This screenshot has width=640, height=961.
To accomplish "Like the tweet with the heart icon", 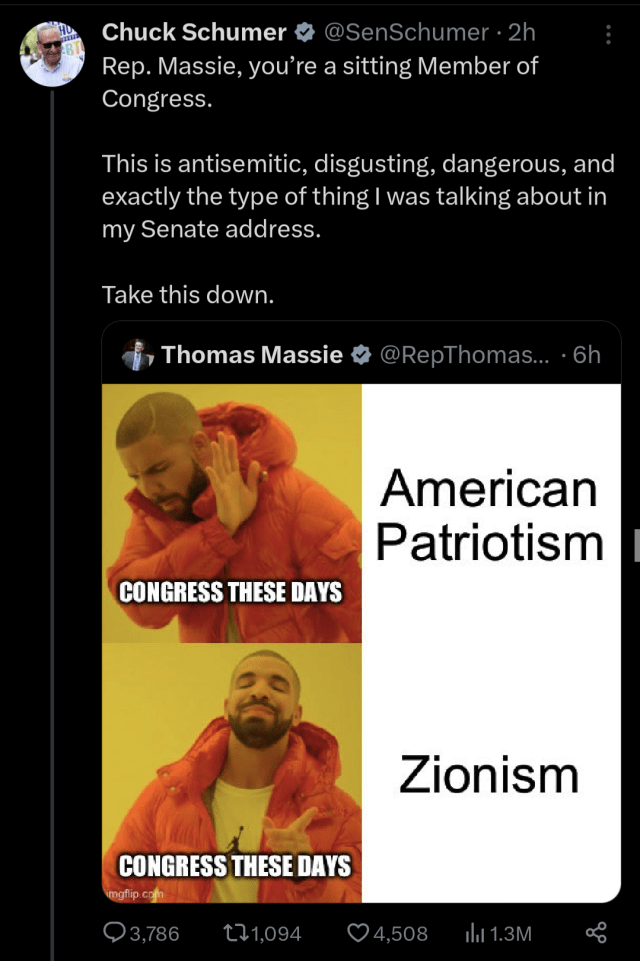I will tap(358, 933).
